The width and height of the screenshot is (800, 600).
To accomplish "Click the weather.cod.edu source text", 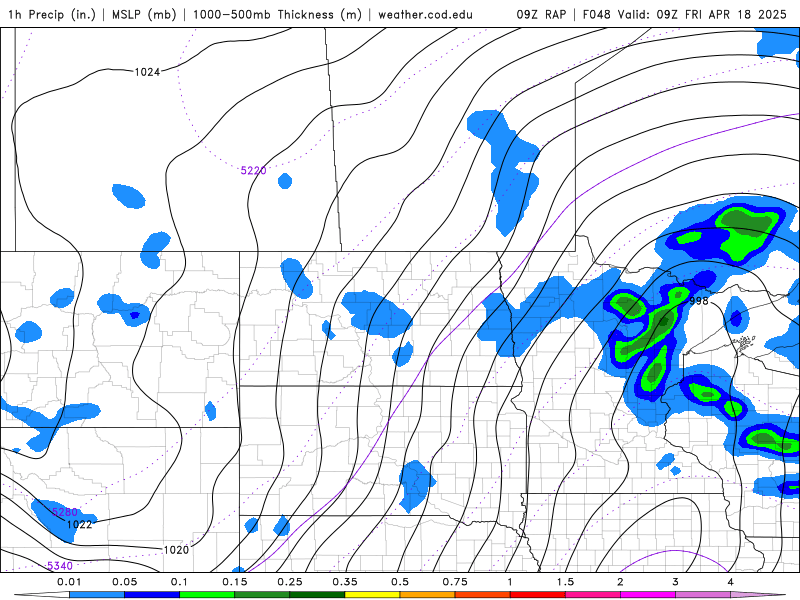I will [425, 14].
